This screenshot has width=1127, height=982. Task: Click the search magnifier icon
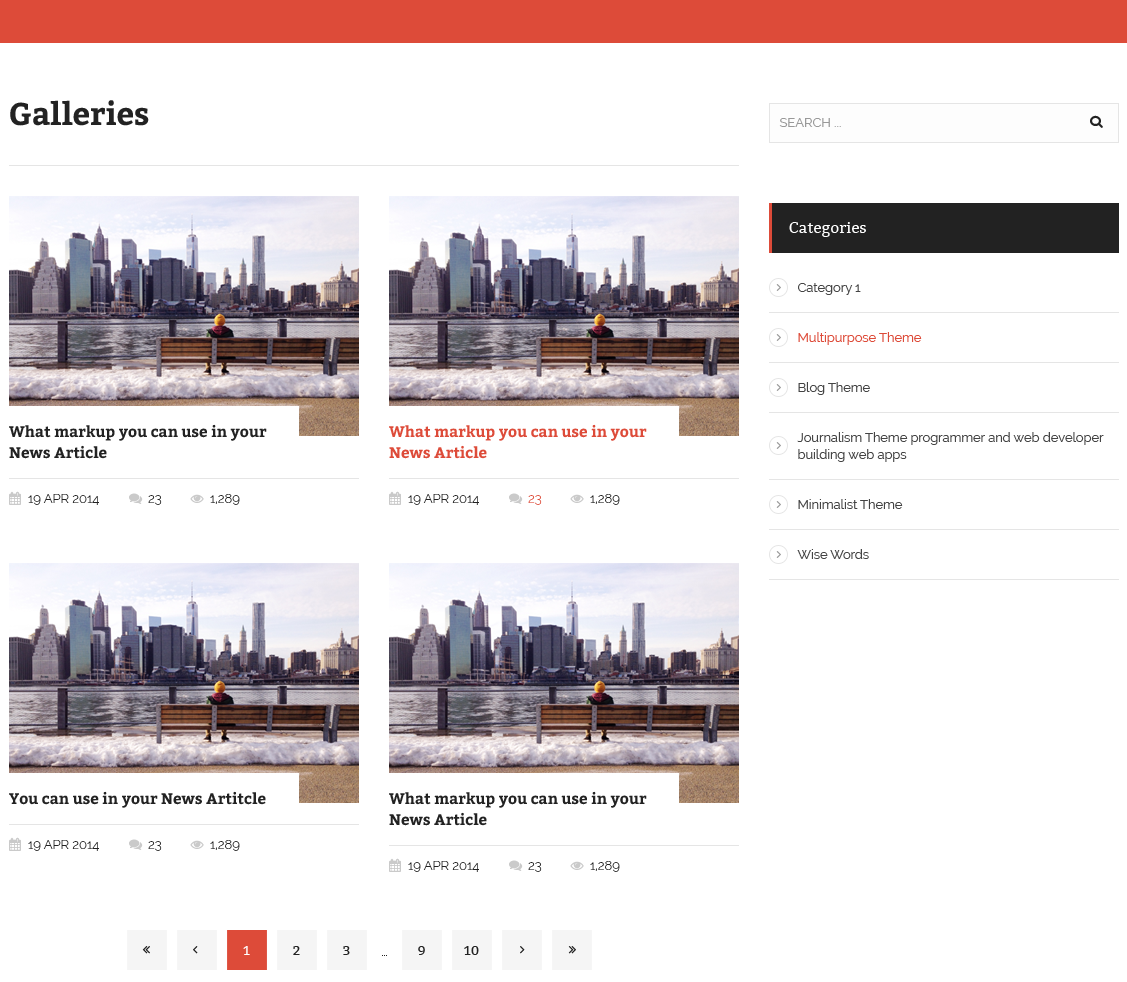[1096, 122]
